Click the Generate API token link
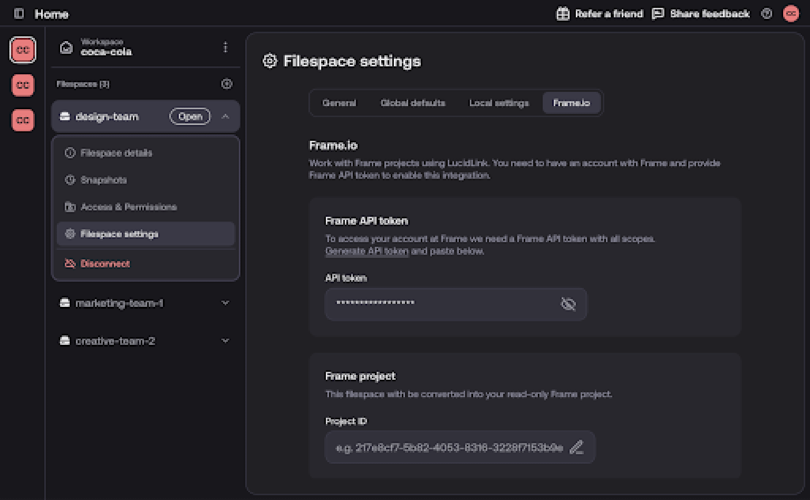Screen dimensions: 810x500 [367, 251]
